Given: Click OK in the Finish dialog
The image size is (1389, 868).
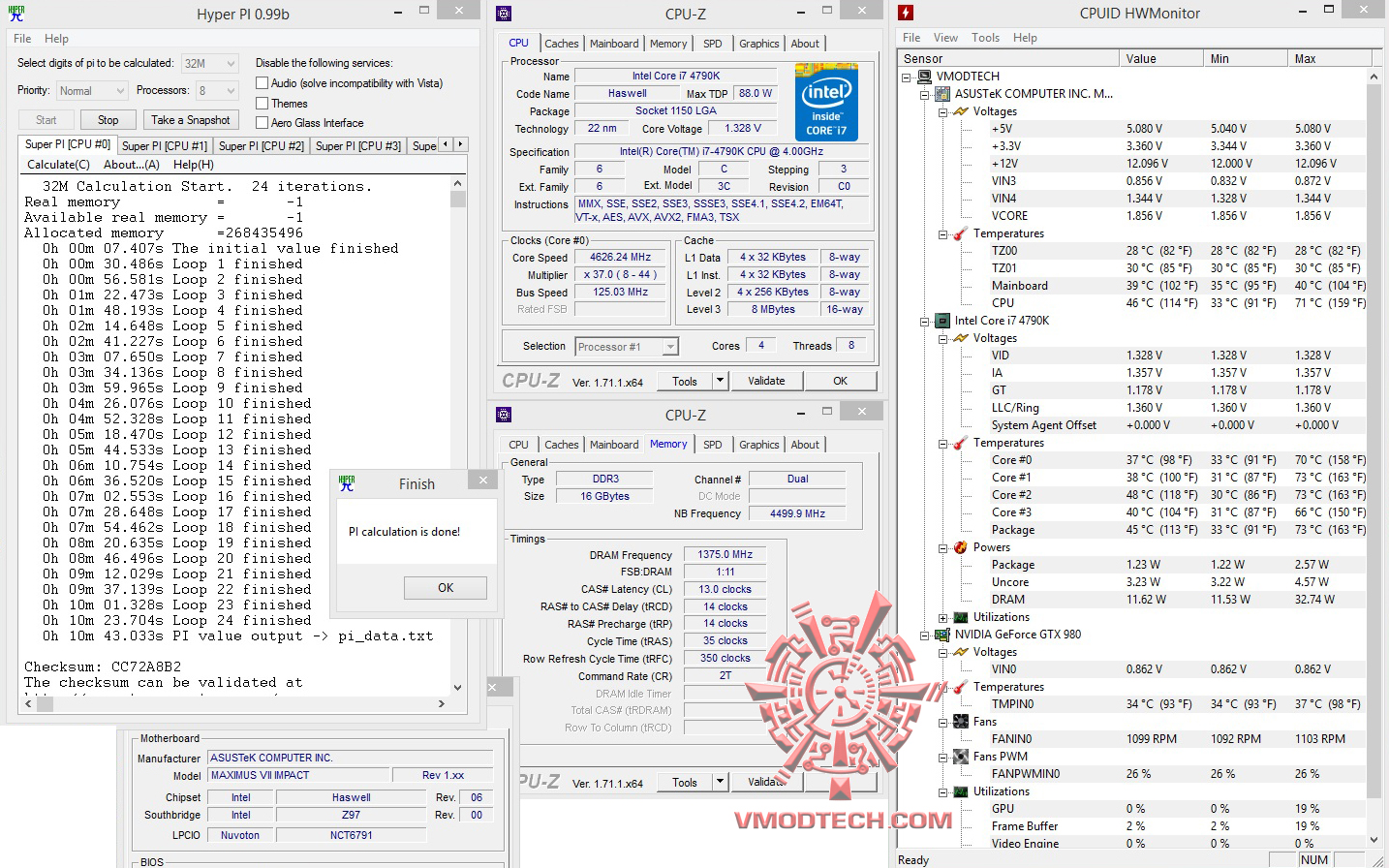Looking at the screenshot, I should pos(446,587).
